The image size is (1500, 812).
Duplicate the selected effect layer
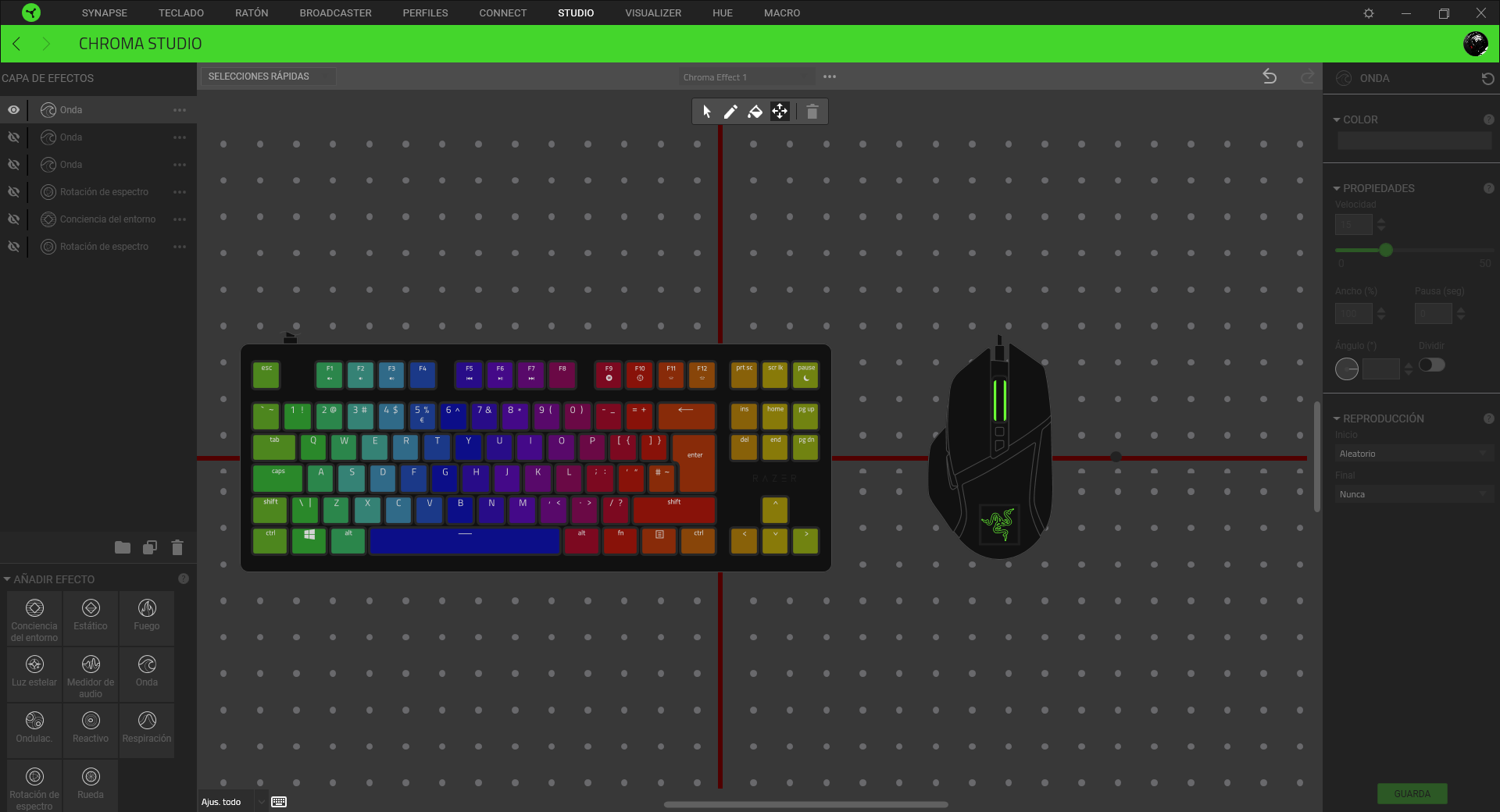click(150, 547)
